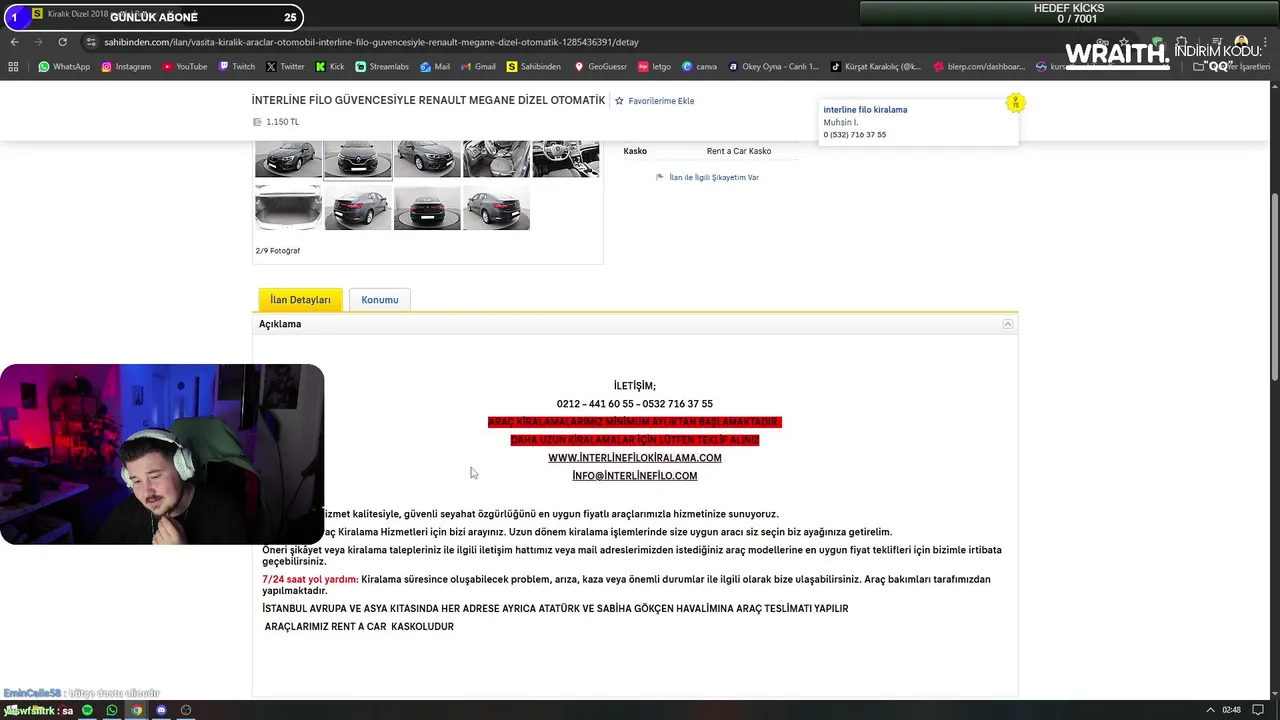1280x720 pixels.
Task: Open OBS Studio from the taskbar
Action: point(185,710)
